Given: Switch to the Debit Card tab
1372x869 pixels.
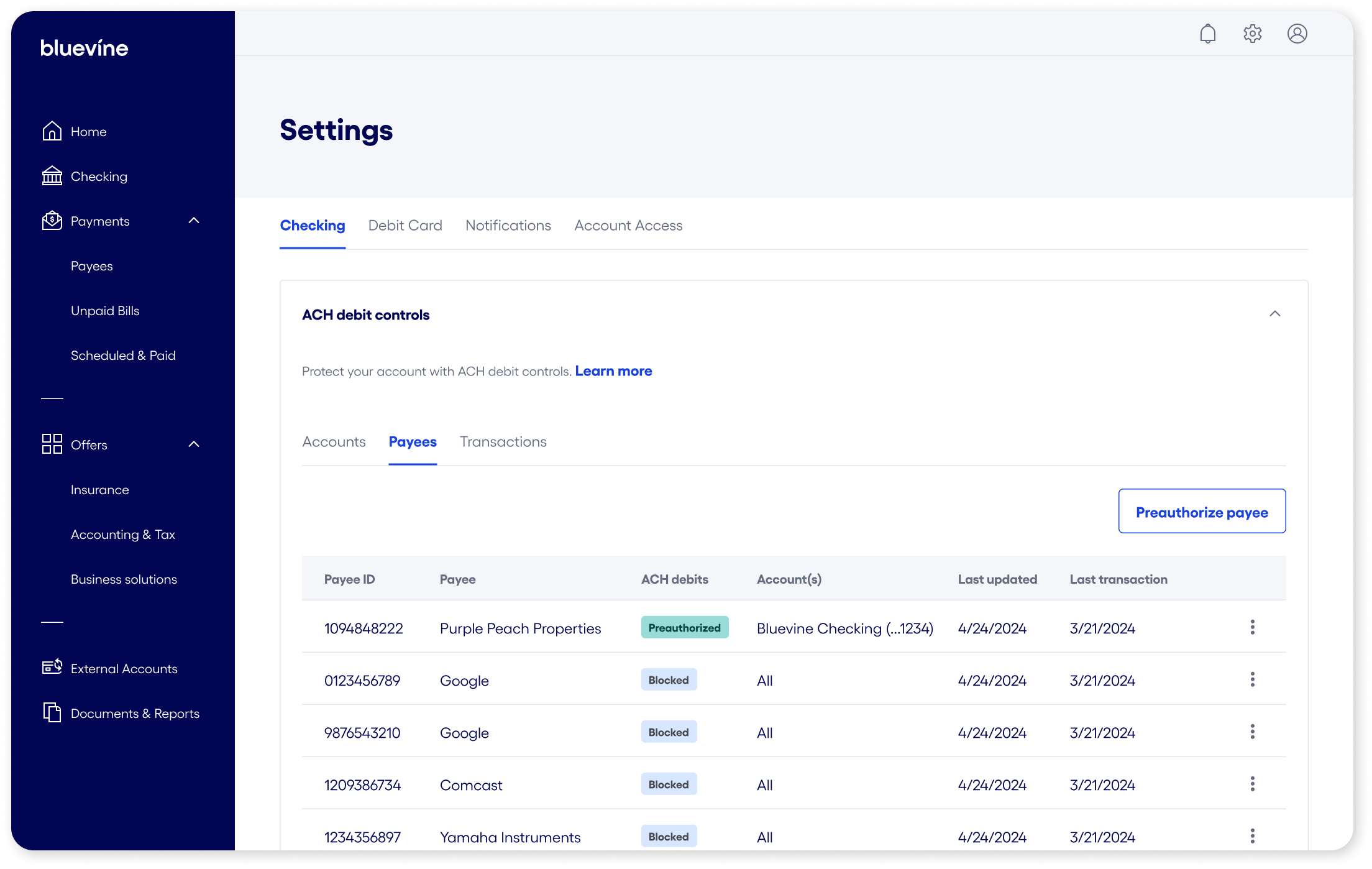Looking at the screenshot, I should [x=405, y=226].
